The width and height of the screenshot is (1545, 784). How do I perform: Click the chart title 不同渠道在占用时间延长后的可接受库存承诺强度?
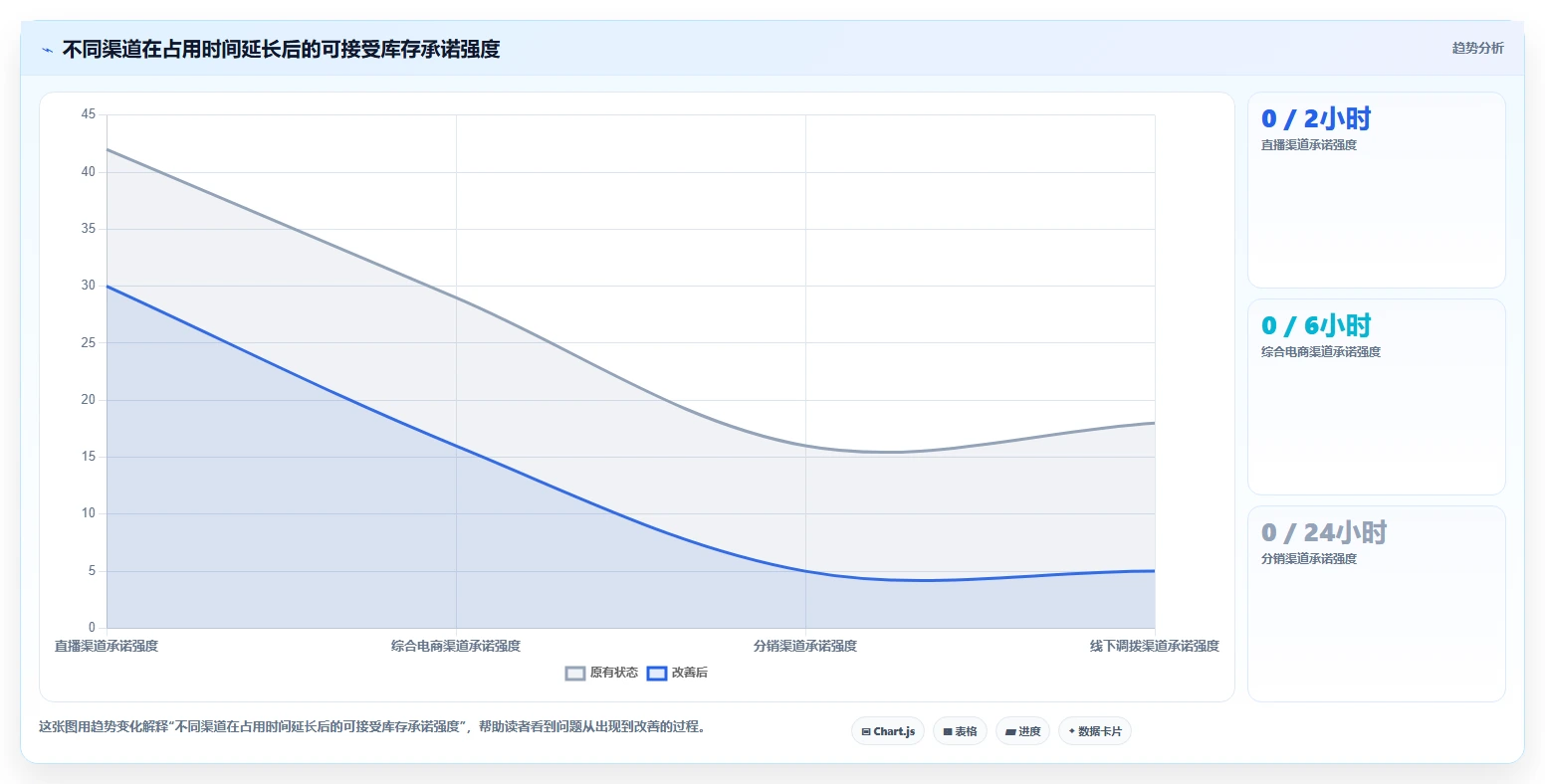coord(281,49)
